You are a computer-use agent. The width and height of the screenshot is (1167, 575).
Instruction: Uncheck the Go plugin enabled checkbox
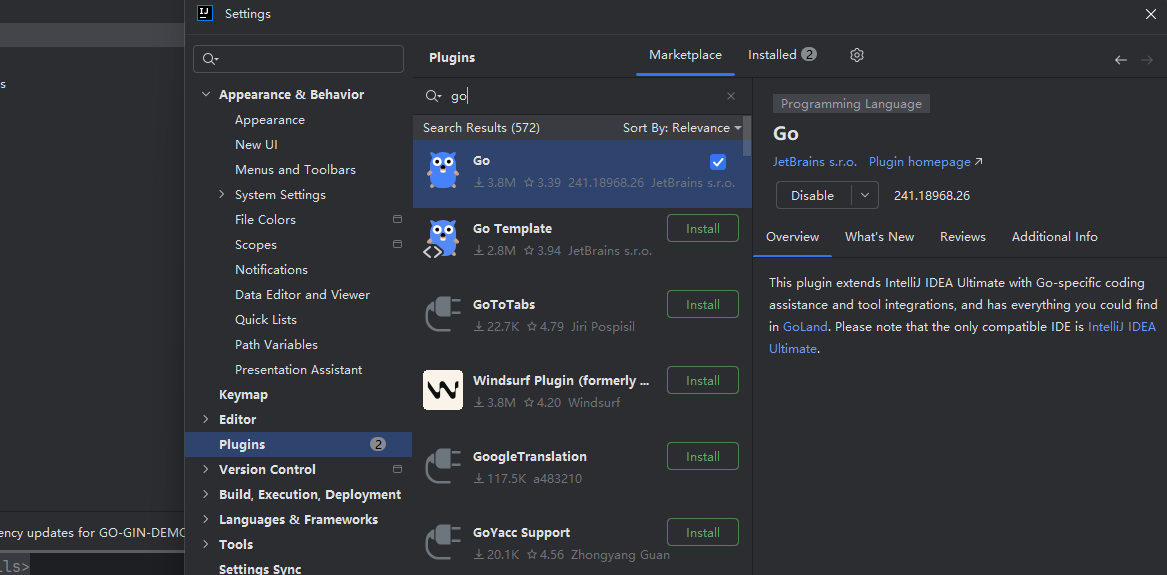718,161
